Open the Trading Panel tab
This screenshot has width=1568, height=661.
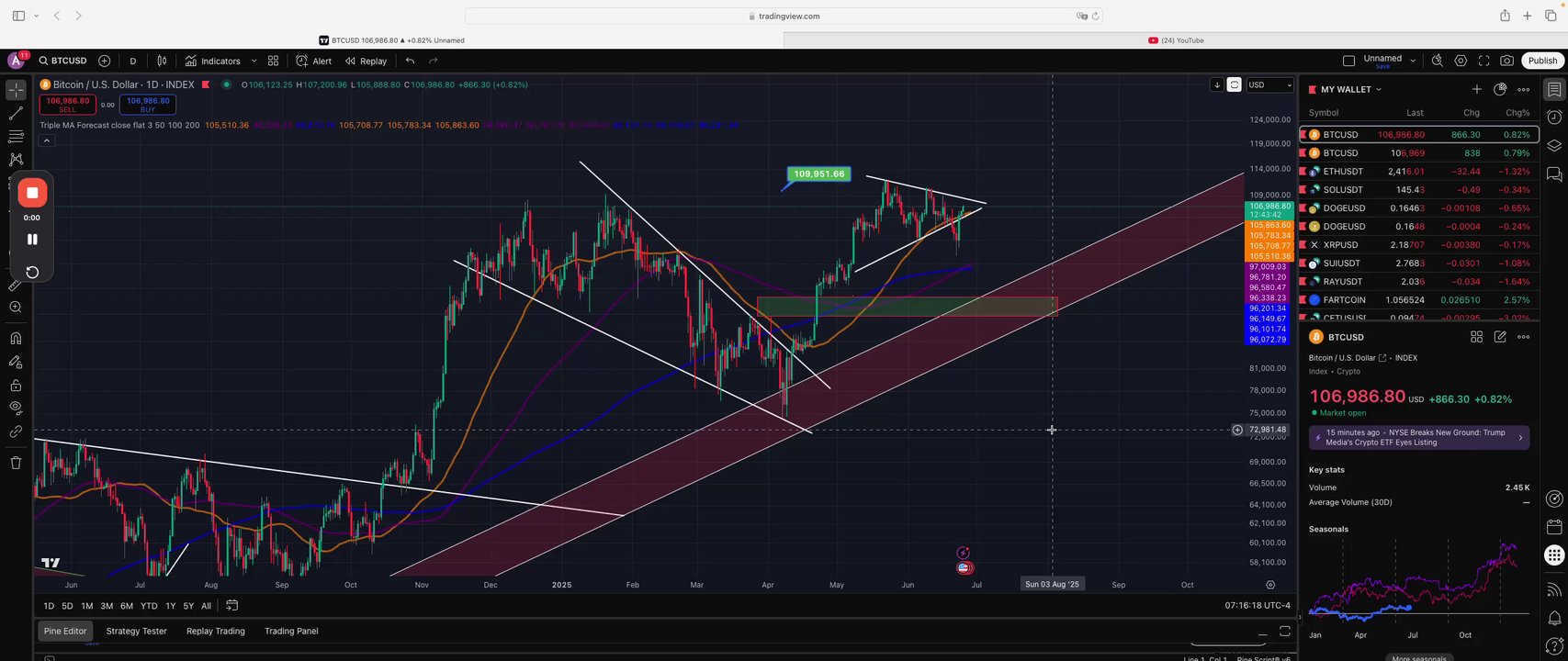coord(291,632)
